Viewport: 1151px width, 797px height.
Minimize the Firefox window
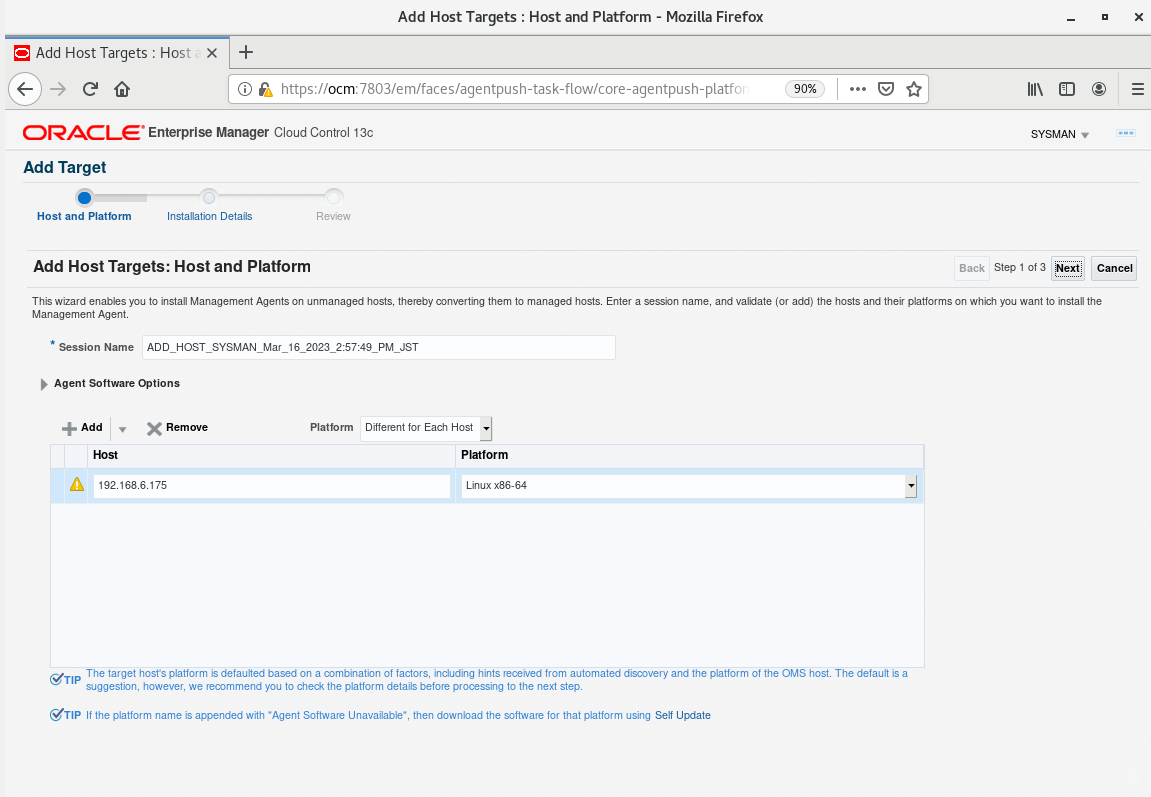pyautogui.click(x=1072, y=17)
